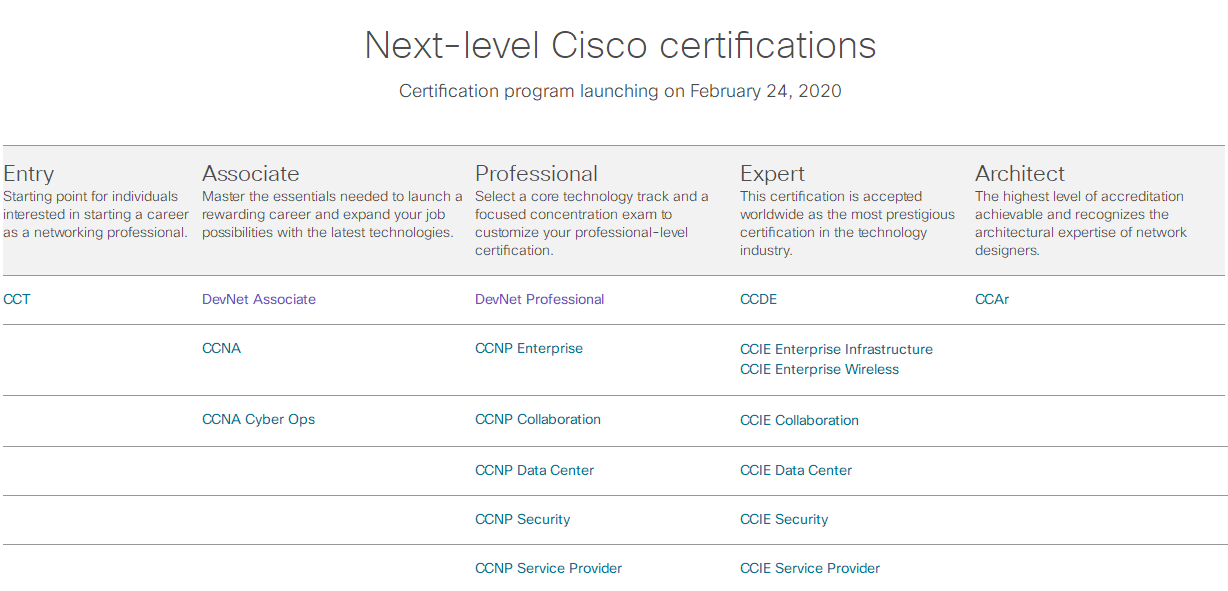The width and height of the screenshot is (1228, 591).
Task: Open the DevNet Associate link
Action: click(x=259, y=299)
